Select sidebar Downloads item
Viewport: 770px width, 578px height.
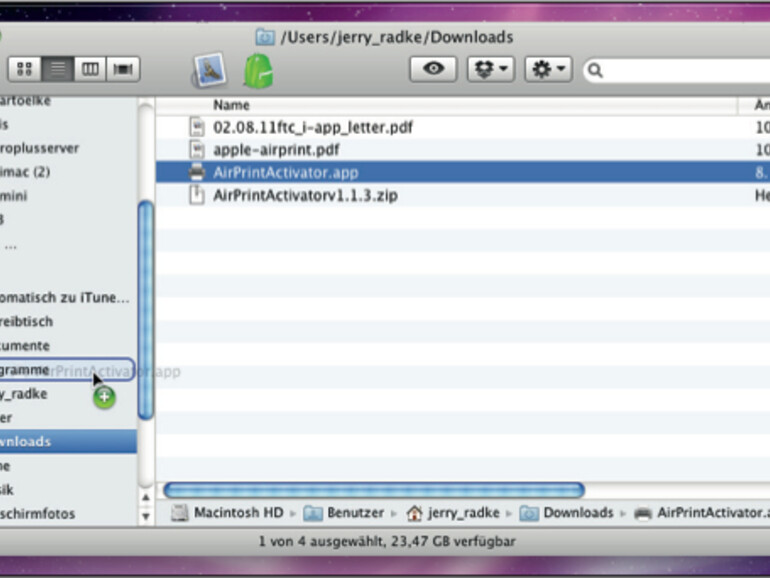coord(68,441)
